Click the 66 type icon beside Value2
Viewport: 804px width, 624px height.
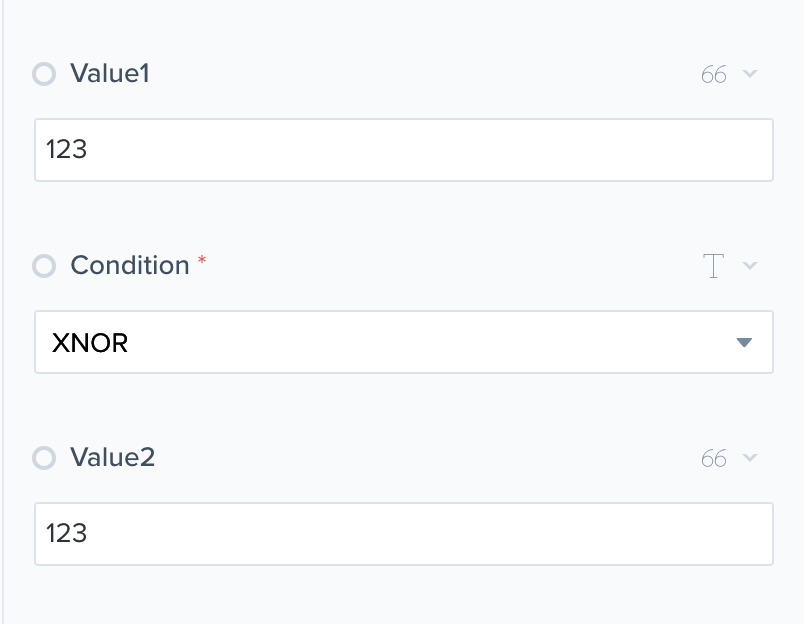(x=713, y=458)
